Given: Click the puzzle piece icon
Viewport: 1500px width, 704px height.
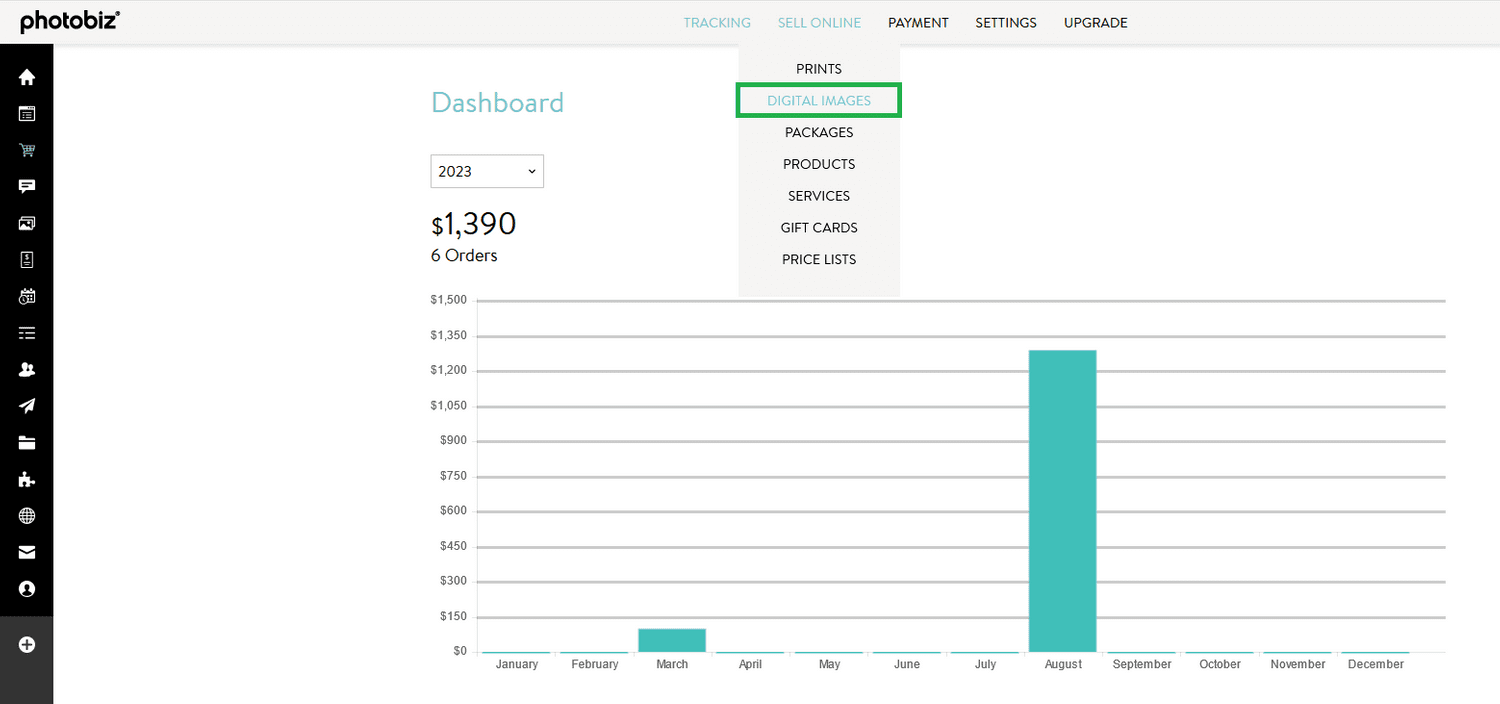Looking at the screenshot, I should (x=27, y=480).
